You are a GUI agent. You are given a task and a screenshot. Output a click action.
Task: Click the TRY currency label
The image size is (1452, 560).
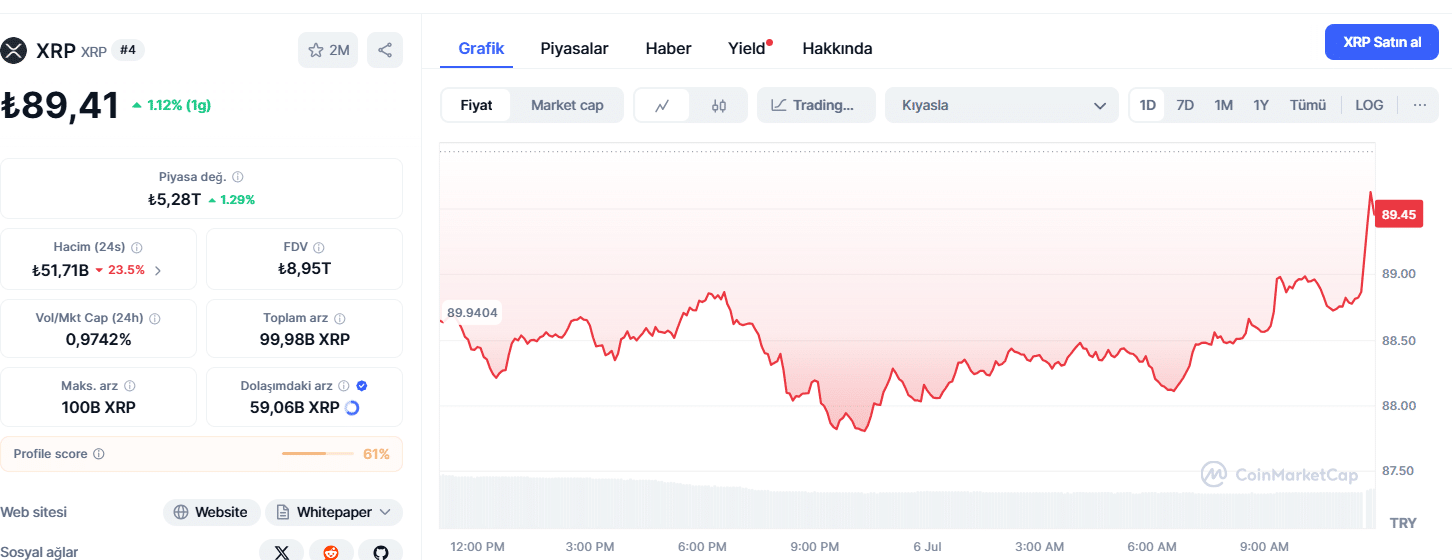[x=1403, y=523]
